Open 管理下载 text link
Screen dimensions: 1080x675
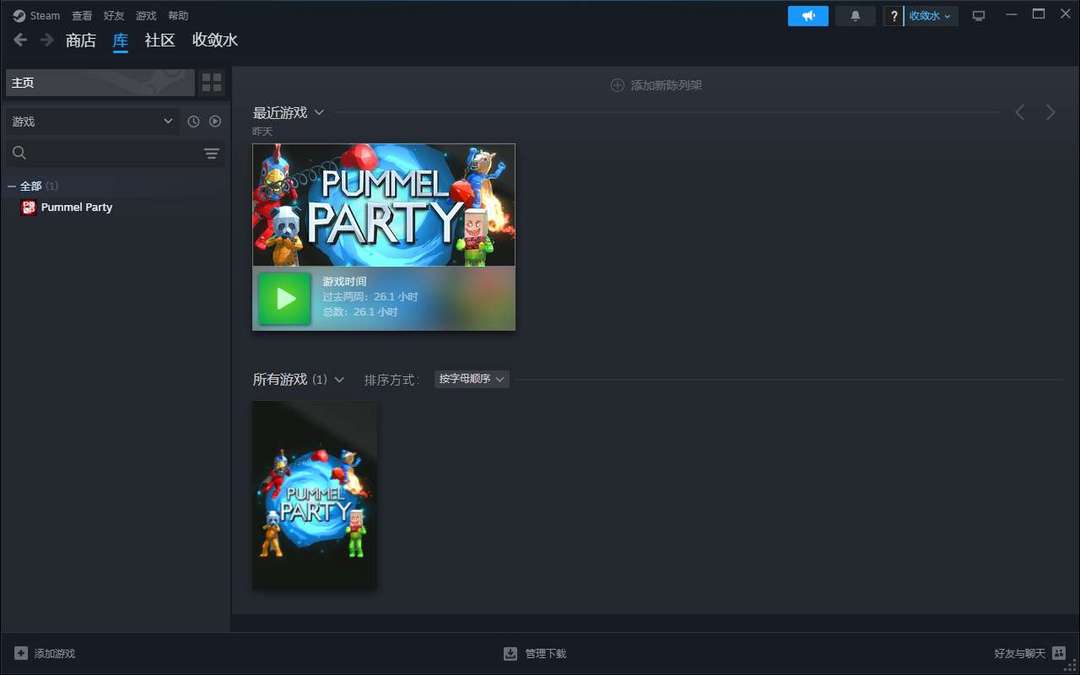click(546, 654)
